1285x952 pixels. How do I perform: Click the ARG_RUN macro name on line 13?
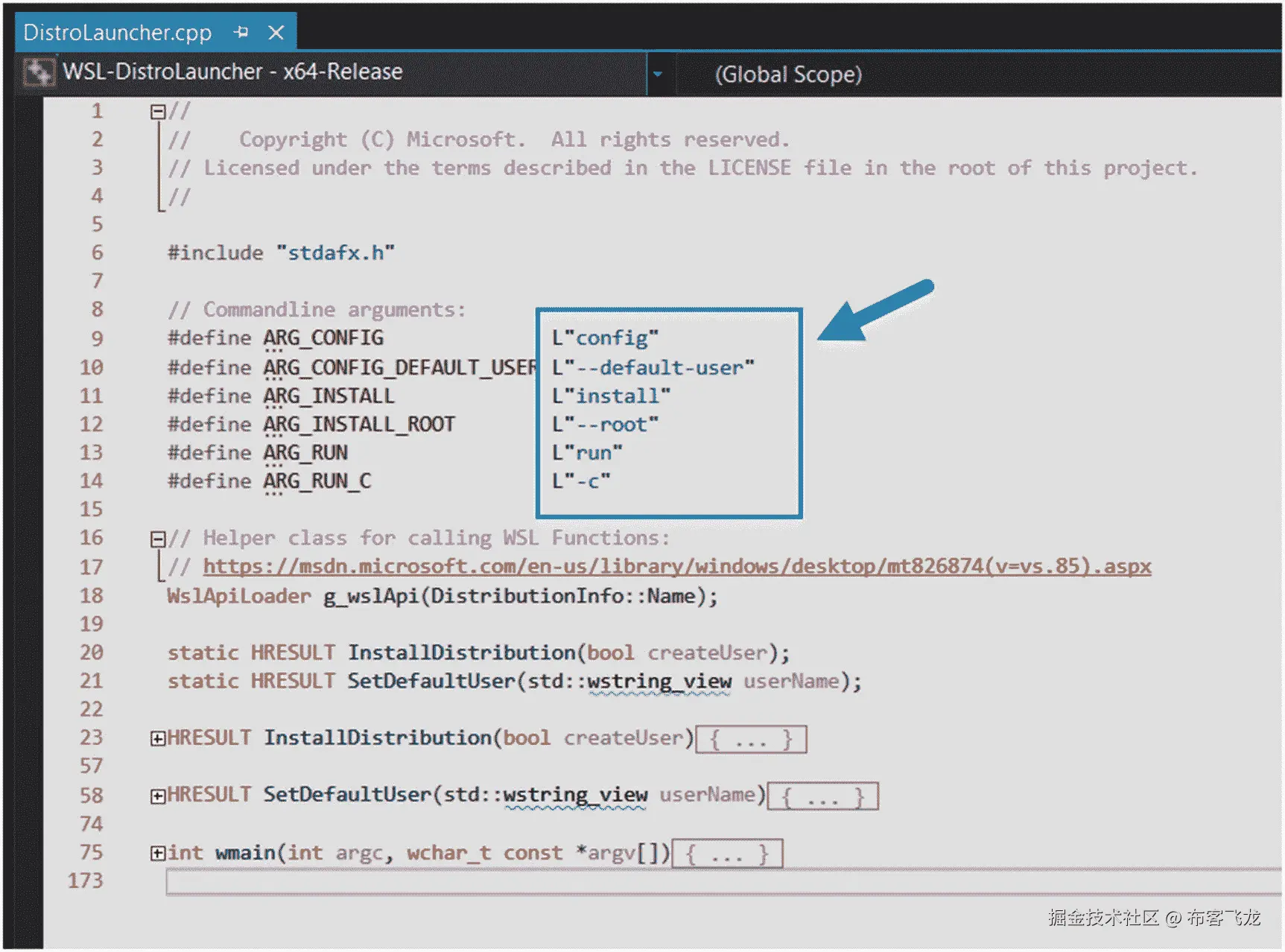coord(305,453)
